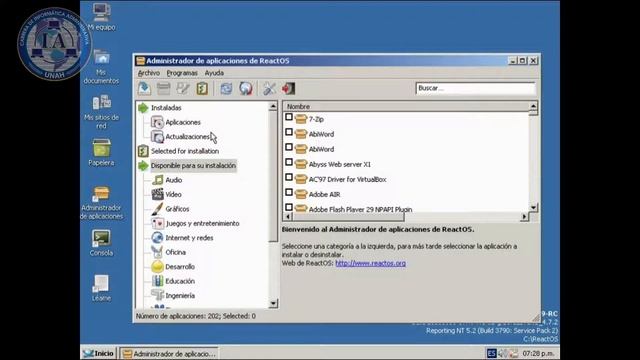This screenshot has width=640, height=360.
Task: Click the Exit toolbar icon with red arrow
Action: [x=288, y=88]
